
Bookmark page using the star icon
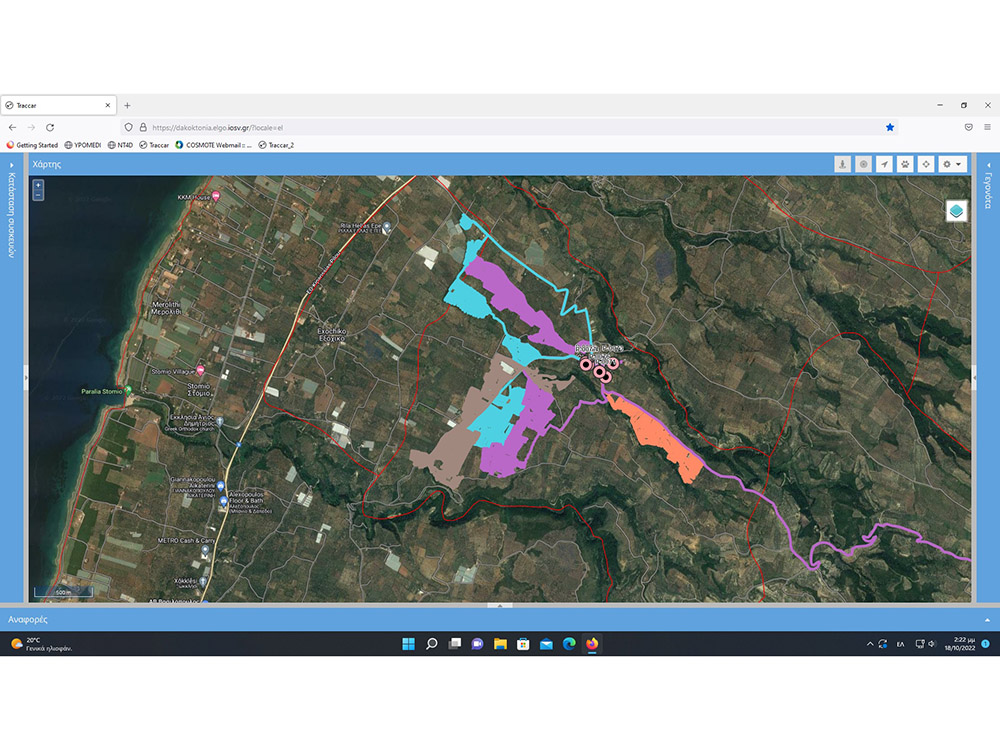point(890,127)
